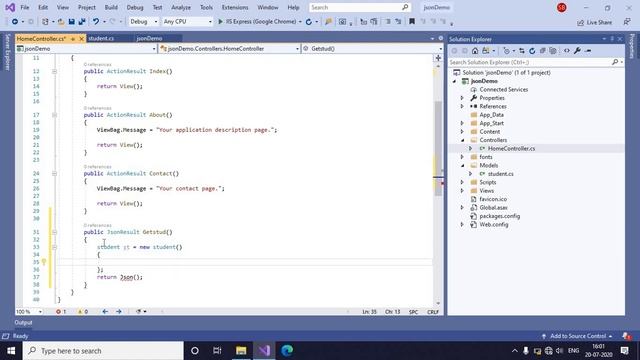Select packages.config in Solution Explorer
This screenshot has width=640, height=360.
500,216
